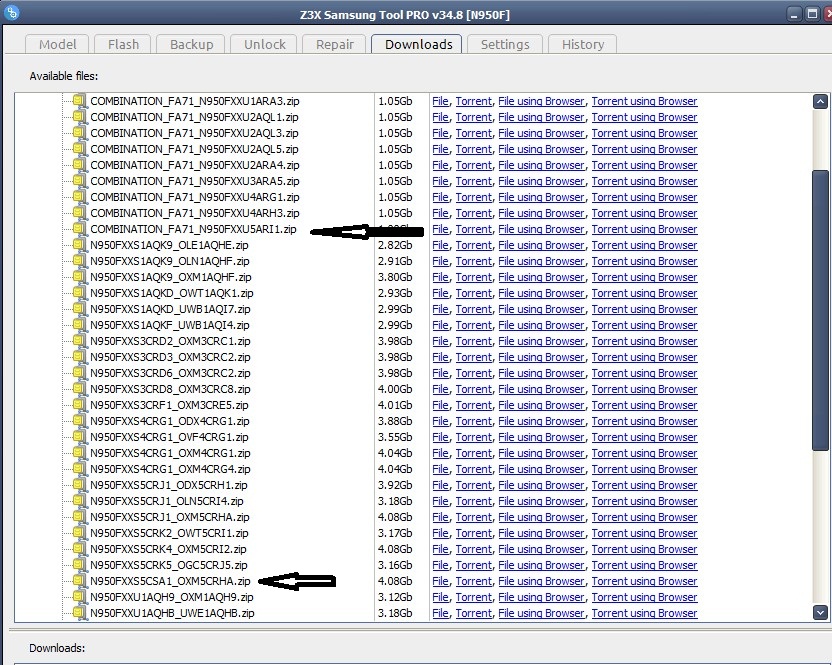832x665 pixels.
Task: Open the Unlock tab
Action: 264,44
